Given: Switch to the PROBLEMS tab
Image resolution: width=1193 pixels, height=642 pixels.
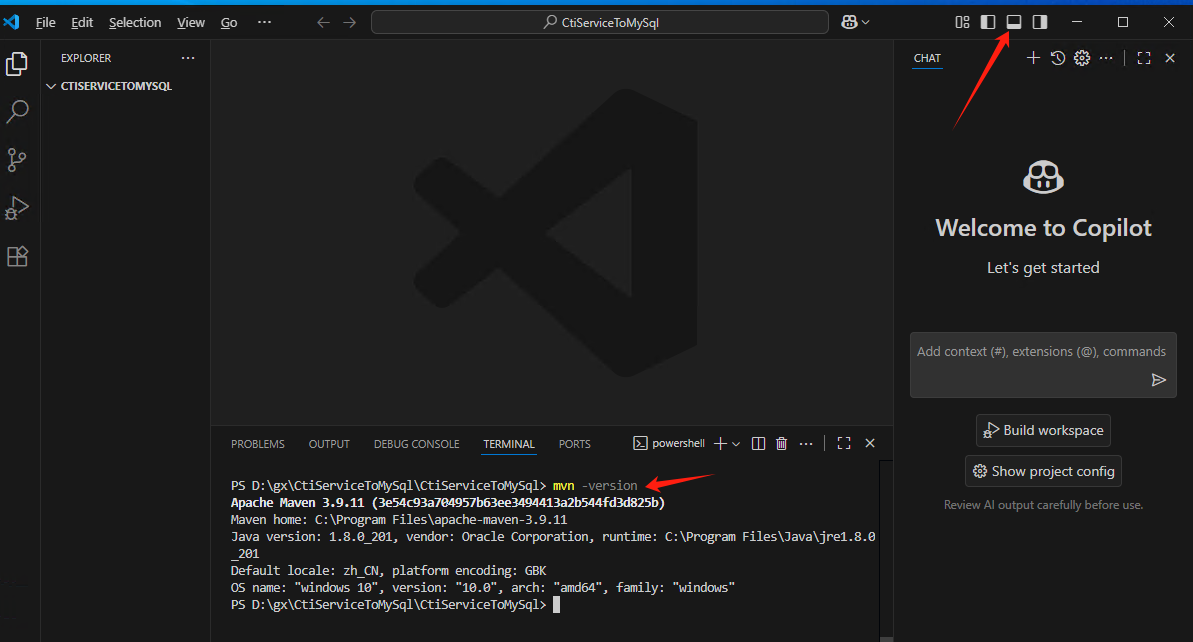Looking at the screenshot, I should pyautogui.click(x=258, y=444).
